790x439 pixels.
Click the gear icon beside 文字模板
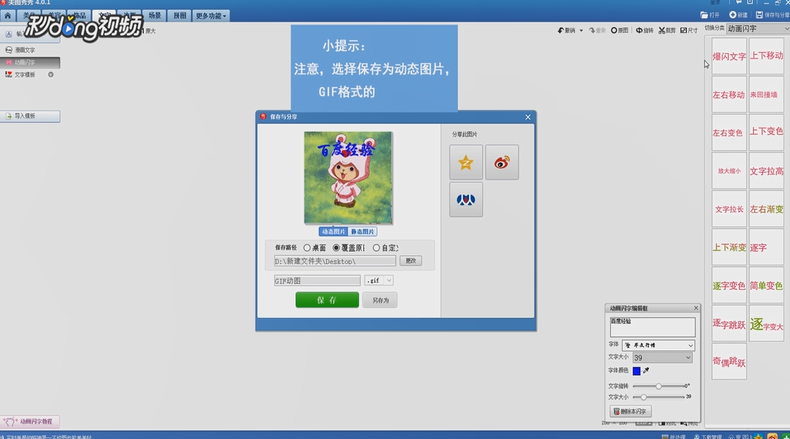coord(51,75)
